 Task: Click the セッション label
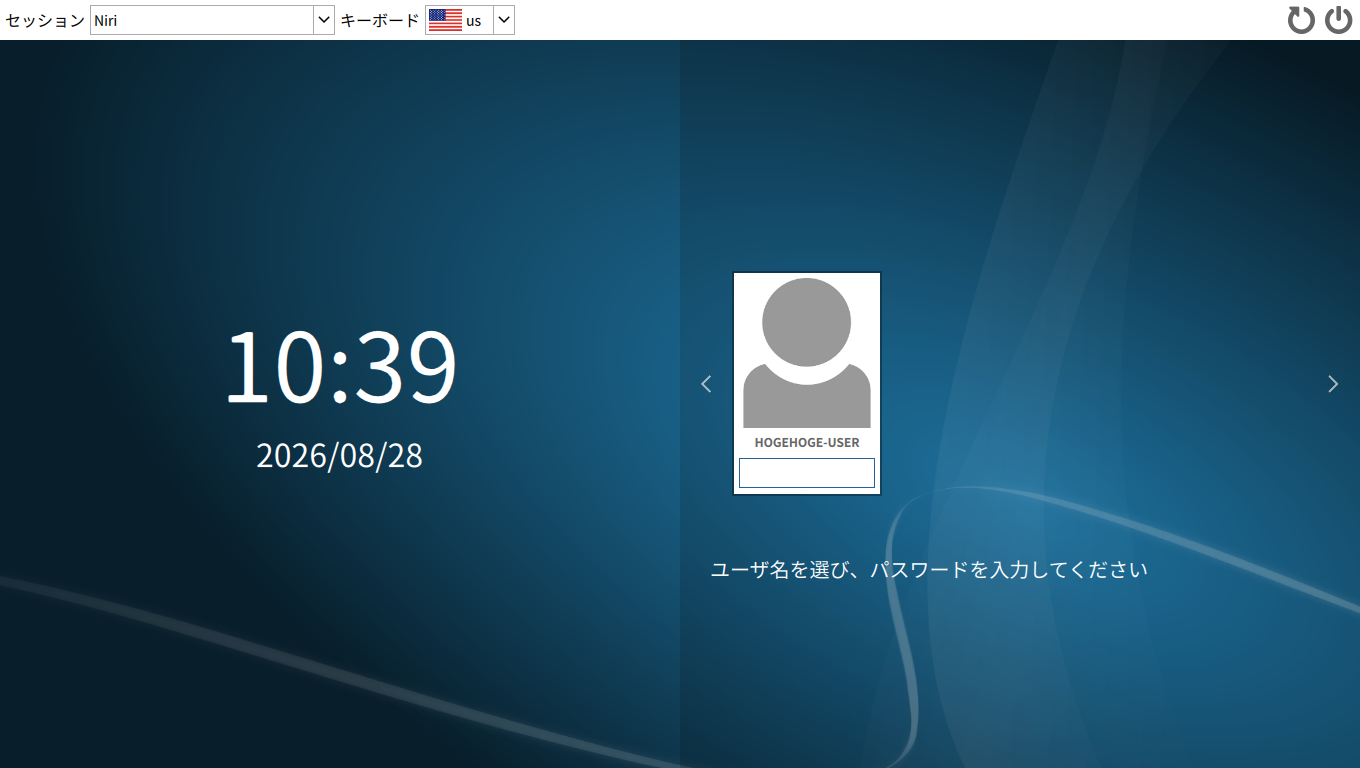[45, 20]
